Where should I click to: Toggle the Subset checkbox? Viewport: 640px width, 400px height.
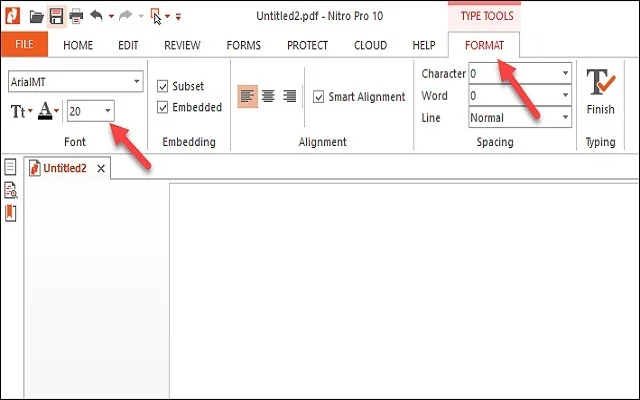tap(162, 86)
